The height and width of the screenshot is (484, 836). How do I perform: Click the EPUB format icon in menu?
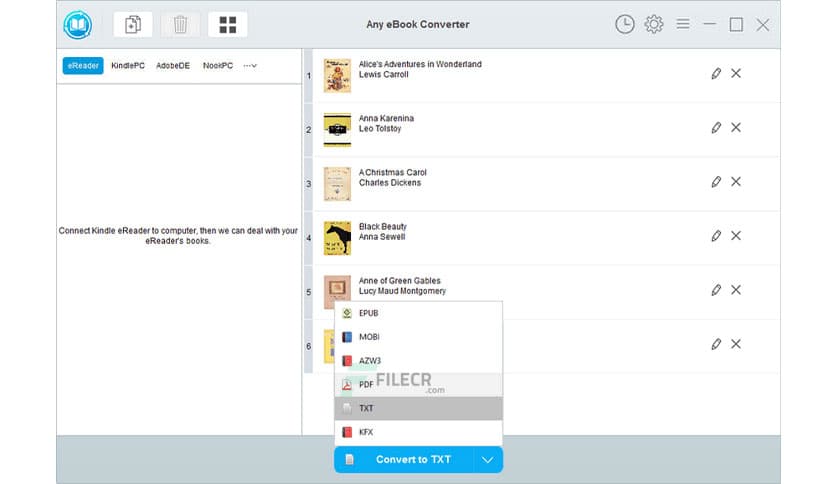(347, 313)
